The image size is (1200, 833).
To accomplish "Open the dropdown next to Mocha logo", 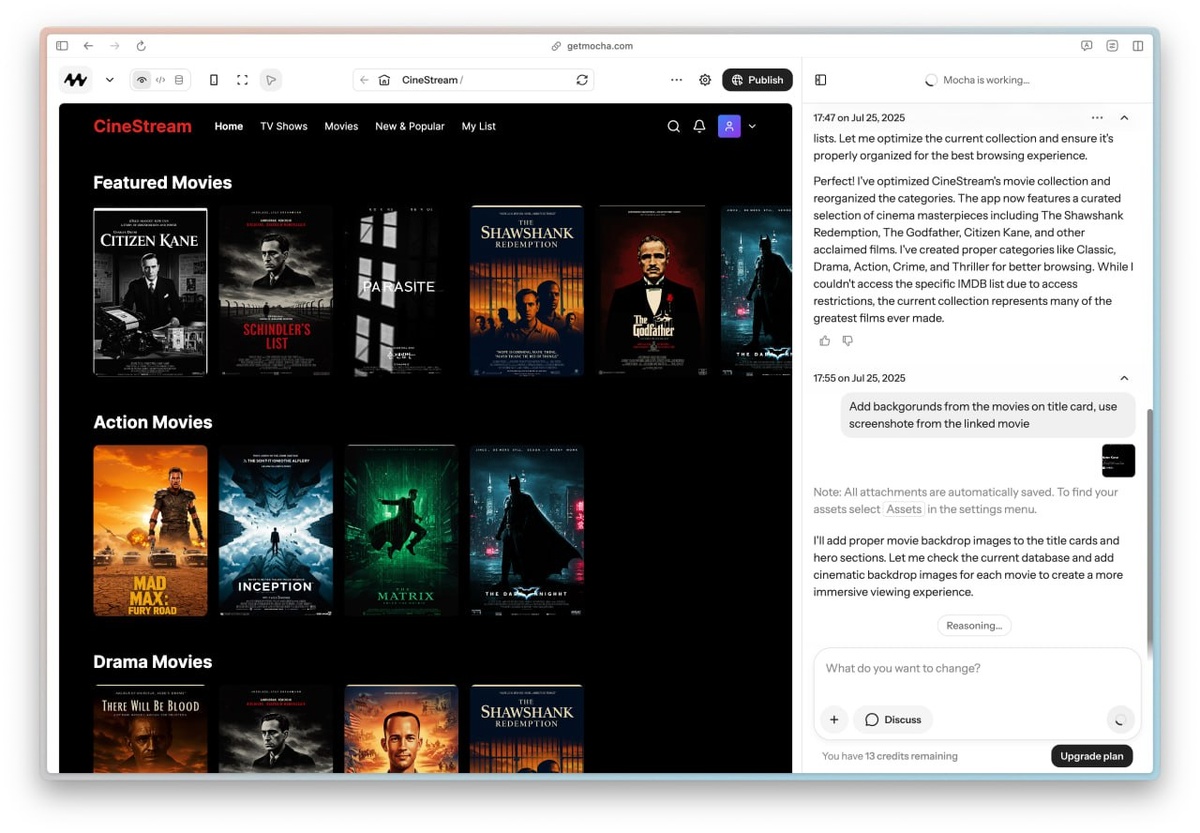I will [110, 80].
